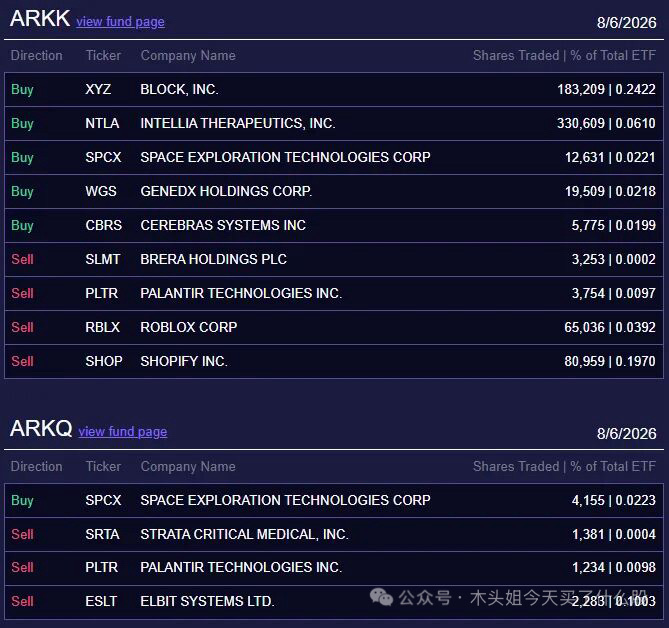Select the RBLX Roblox Corp row
Viewport: 669px width, 628px height.
(x=334, y=327)
